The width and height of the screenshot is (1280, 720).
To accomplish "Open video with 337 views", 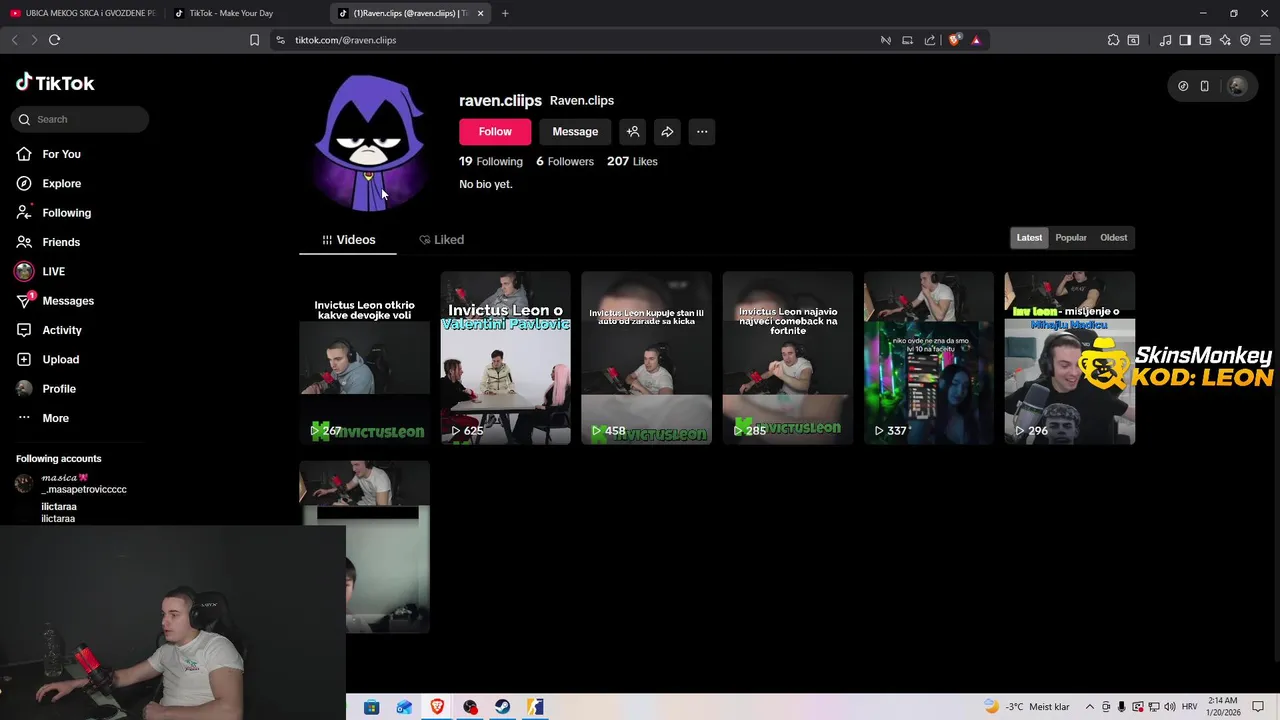I will tap(929, 358).
